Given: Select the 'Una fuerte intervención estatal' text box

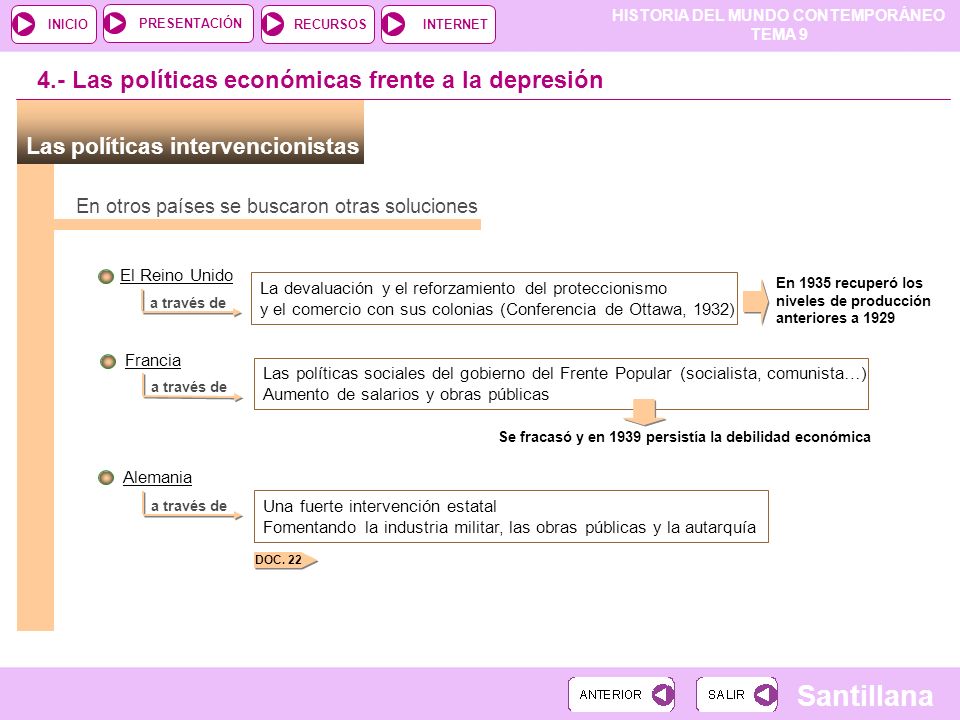Looking at the screenshot, I should (x=511, y=517).
